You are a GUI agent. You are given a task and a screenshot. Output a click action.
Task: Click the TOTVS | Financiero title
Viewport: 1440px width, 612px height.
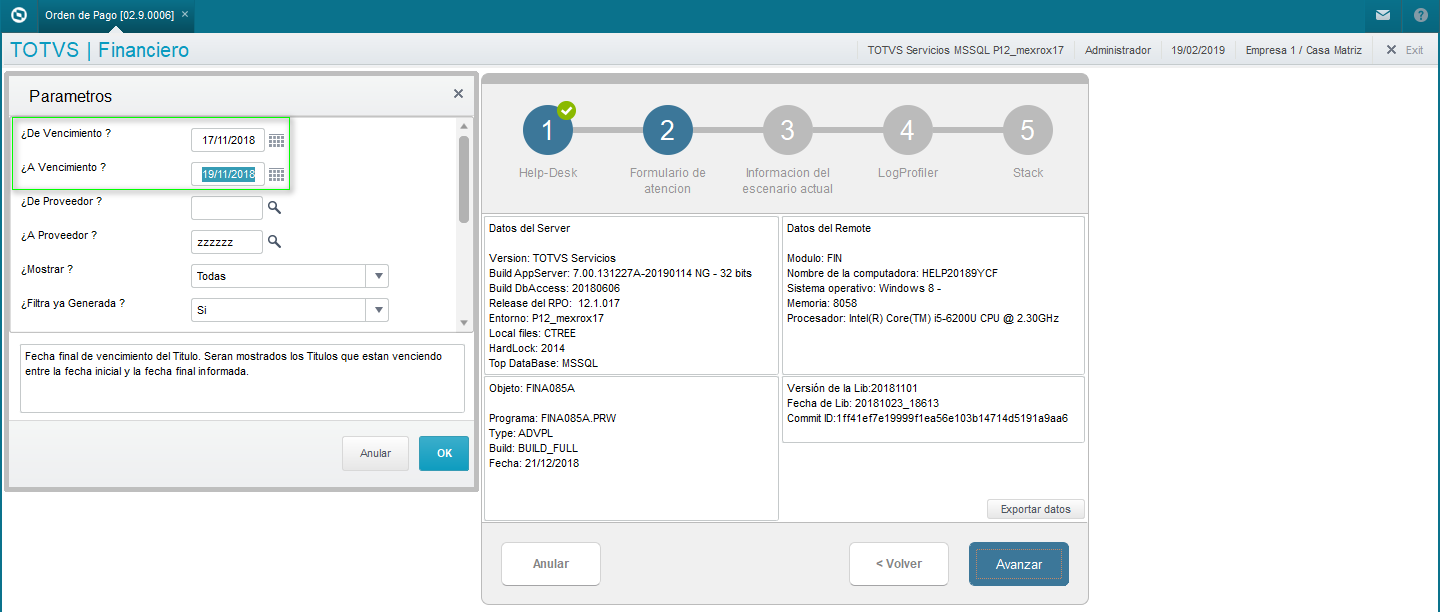click(x=99, y=50)
